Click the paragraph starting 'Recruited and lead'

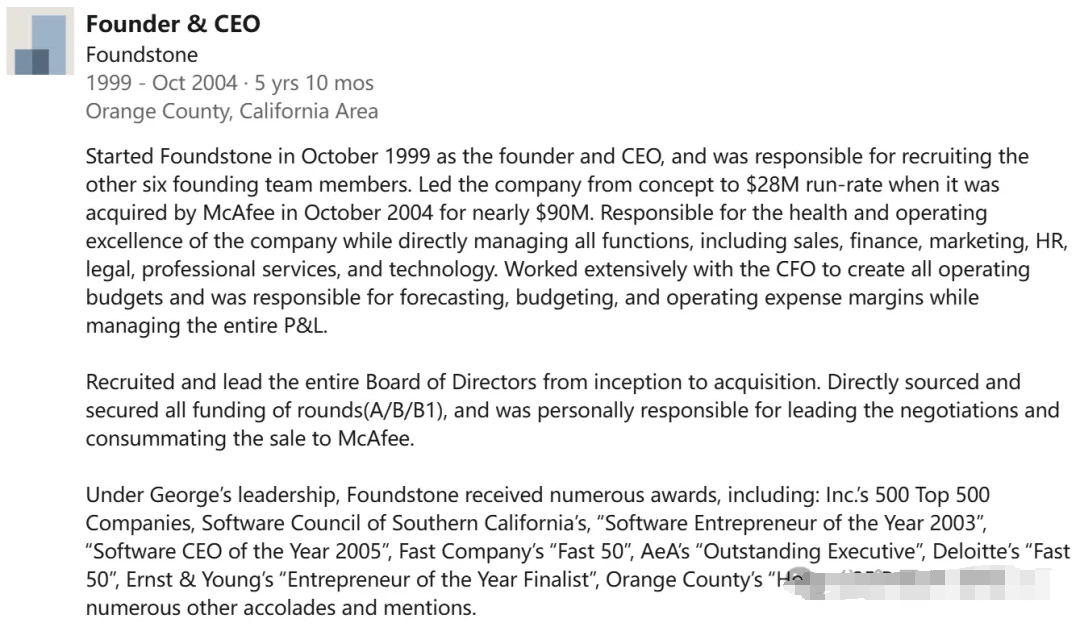tap(572, 410)
